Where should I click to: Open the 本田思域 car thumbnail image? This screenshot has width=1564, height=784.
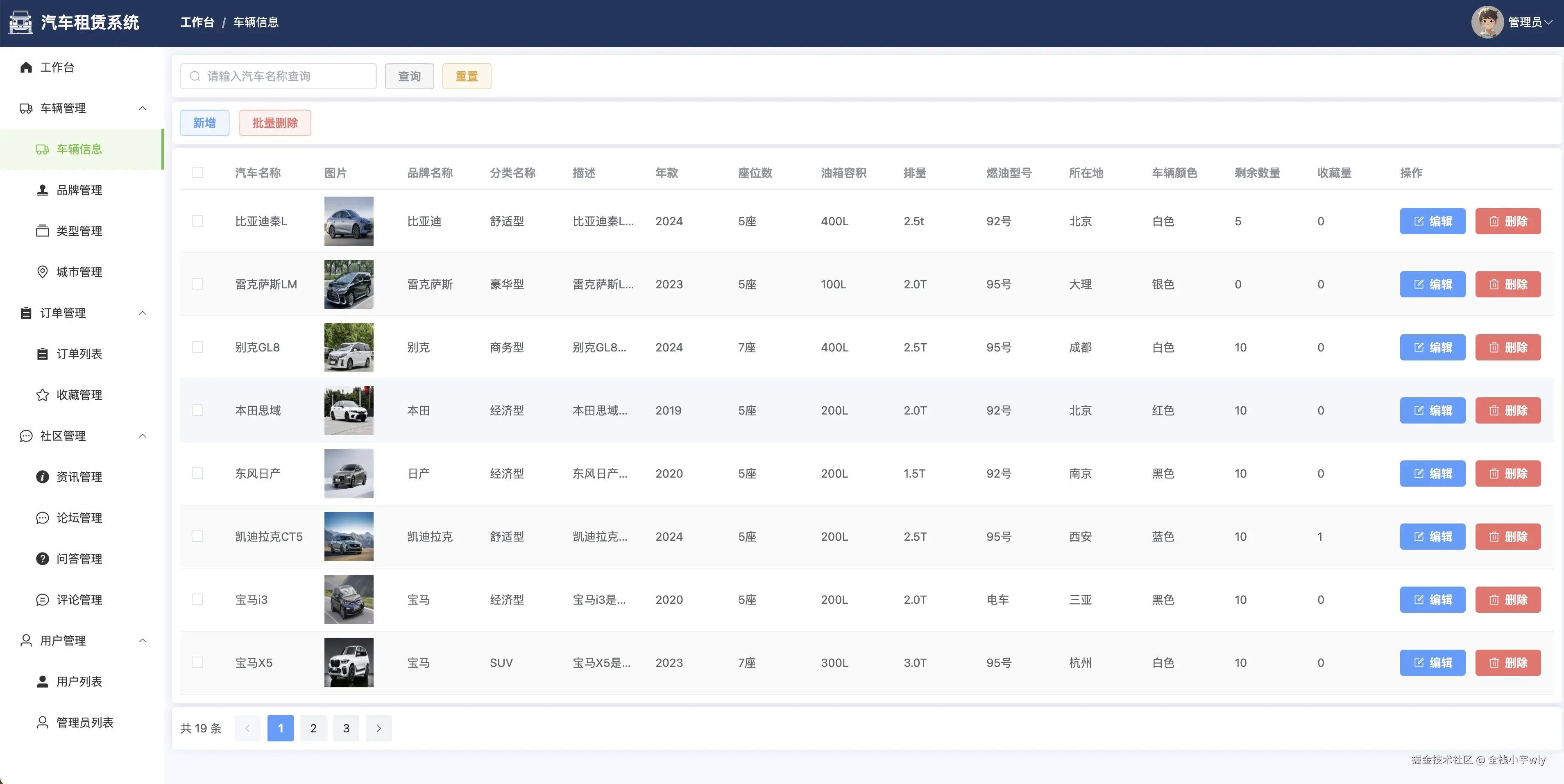349,410
